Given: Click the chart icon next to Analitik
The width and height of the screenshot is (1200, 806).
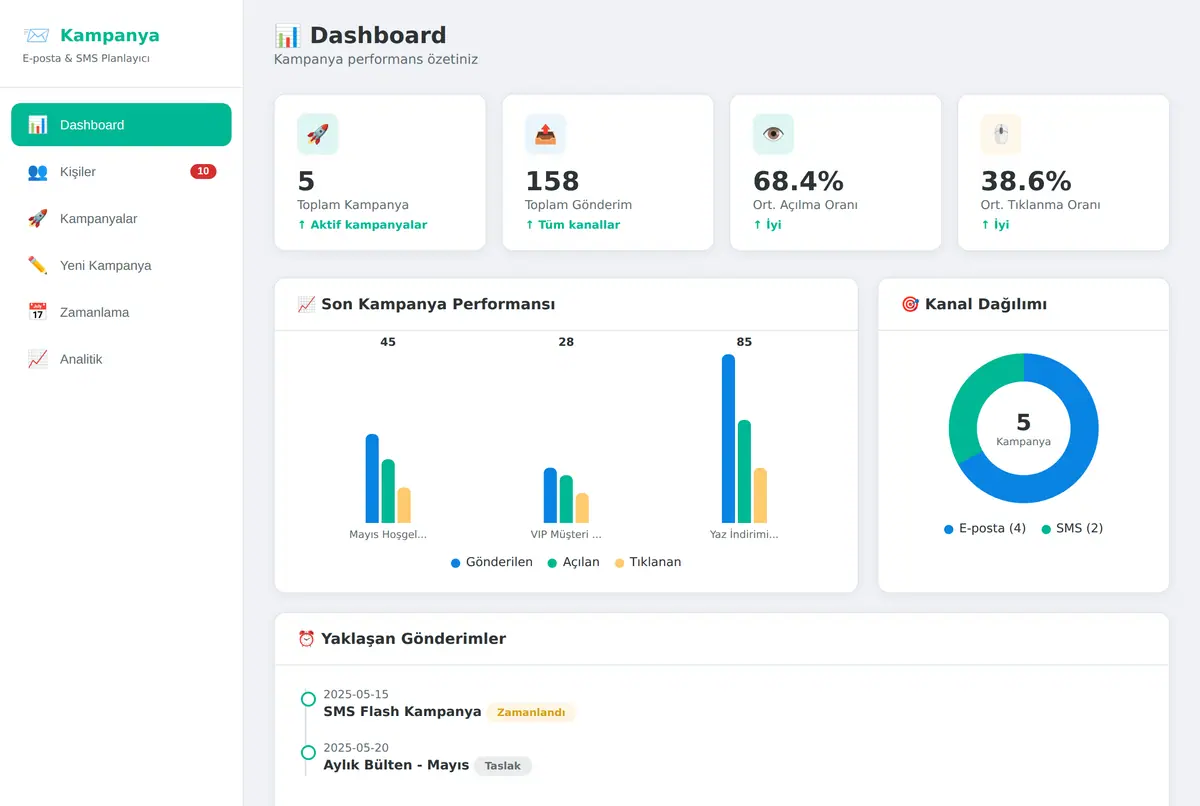Looking at the screenshot, I should pyautogui.click(x=38, y=359).
